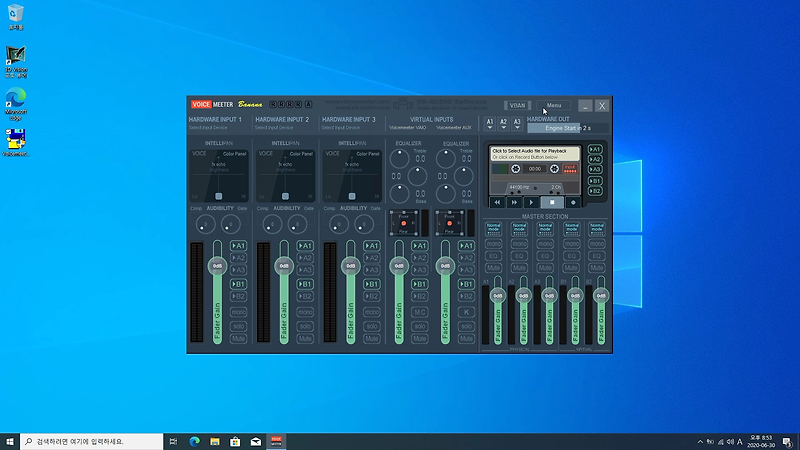Click the VAIO equalizer treble knob
Image resolution: width=800 pixels, height=450 pixels.
click(399, 159)
